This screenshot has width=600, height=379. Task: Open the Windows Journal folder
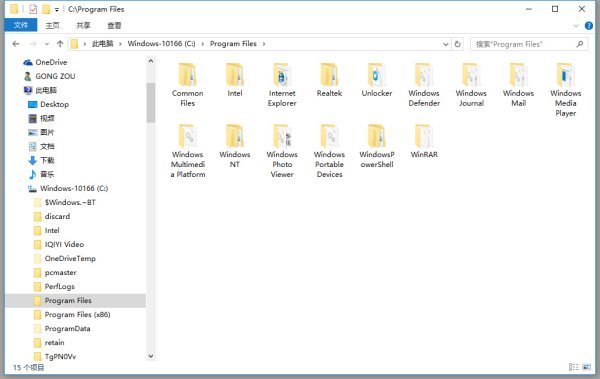point(471,85)
